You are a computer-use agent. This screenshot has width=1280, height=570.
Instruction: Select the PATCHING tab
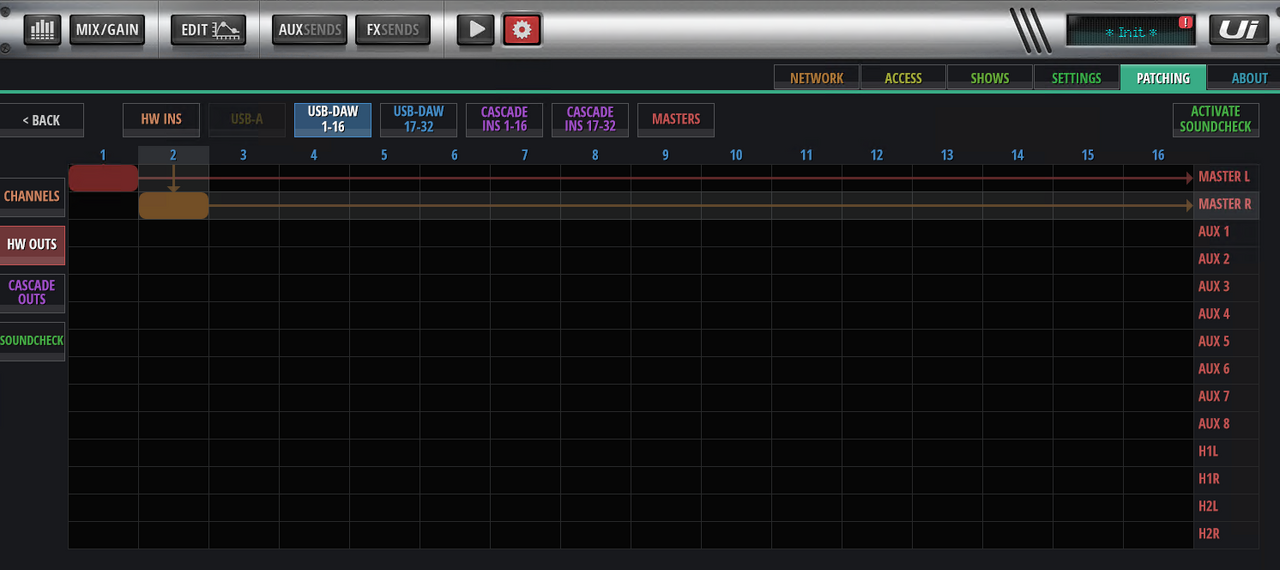(1163, 78)
